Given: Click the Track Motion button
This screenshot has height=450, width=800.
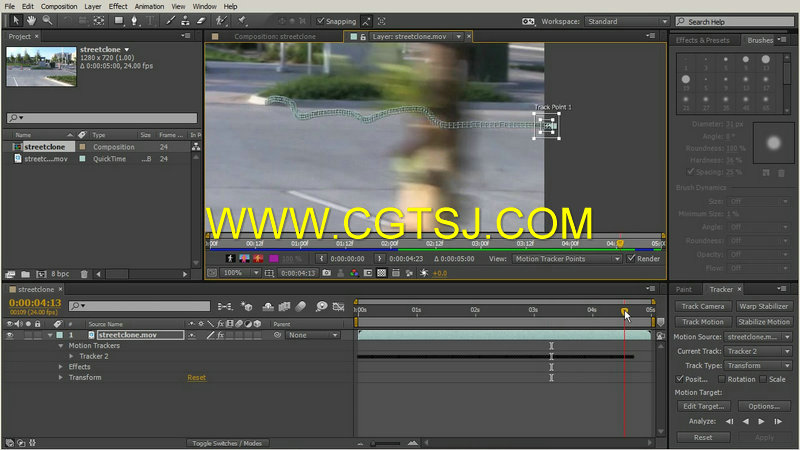Looking at the screenshot, I should point(703,322).
